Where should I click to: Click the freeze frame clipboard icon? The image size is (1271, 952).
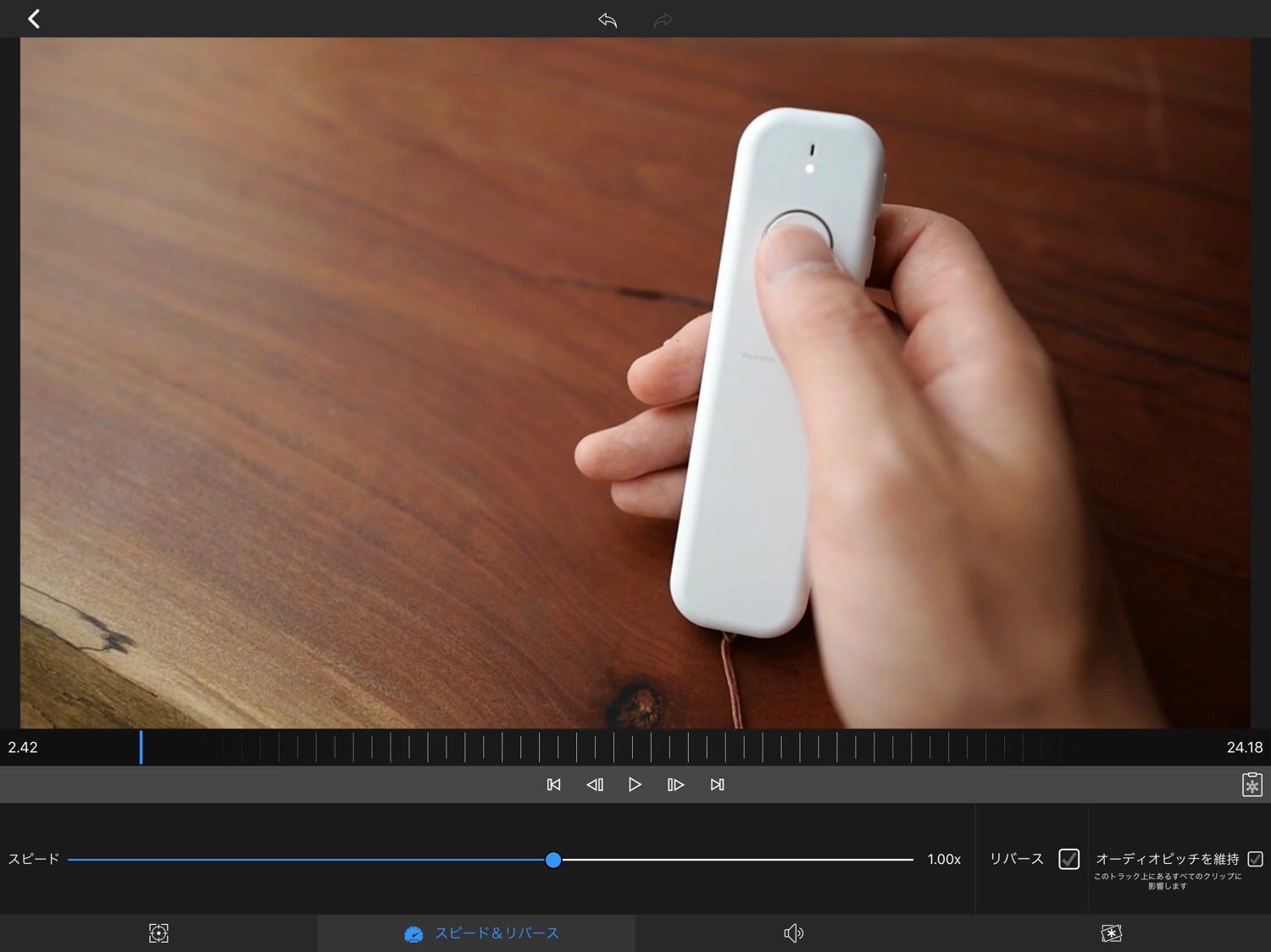tap(1252, 785)
